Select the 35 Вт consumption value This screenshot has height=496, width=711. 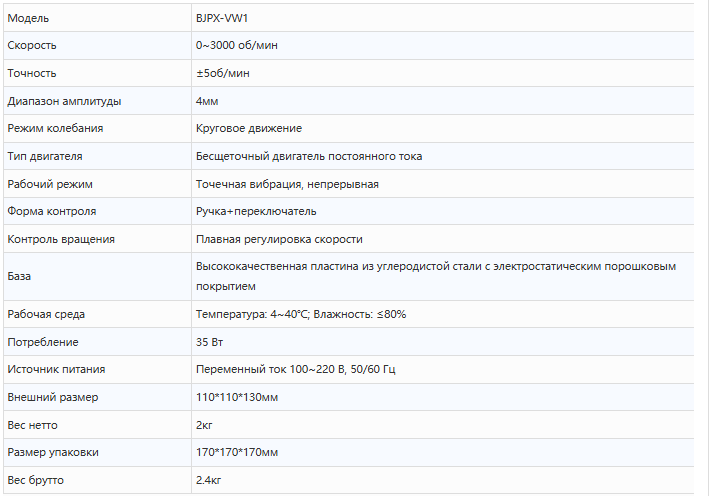[x=209, y=342]
